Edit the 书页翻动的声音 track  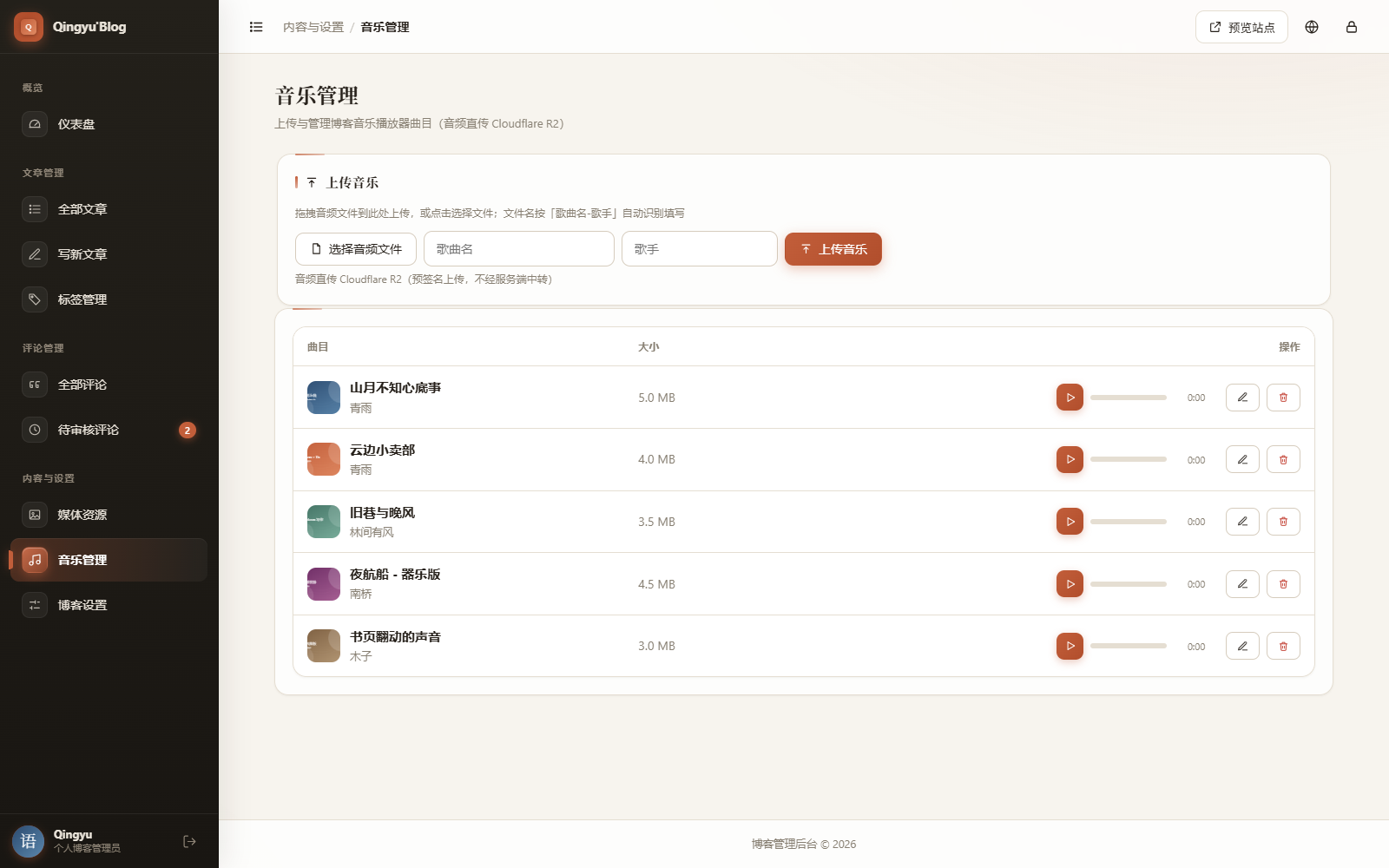(1242, 646)
